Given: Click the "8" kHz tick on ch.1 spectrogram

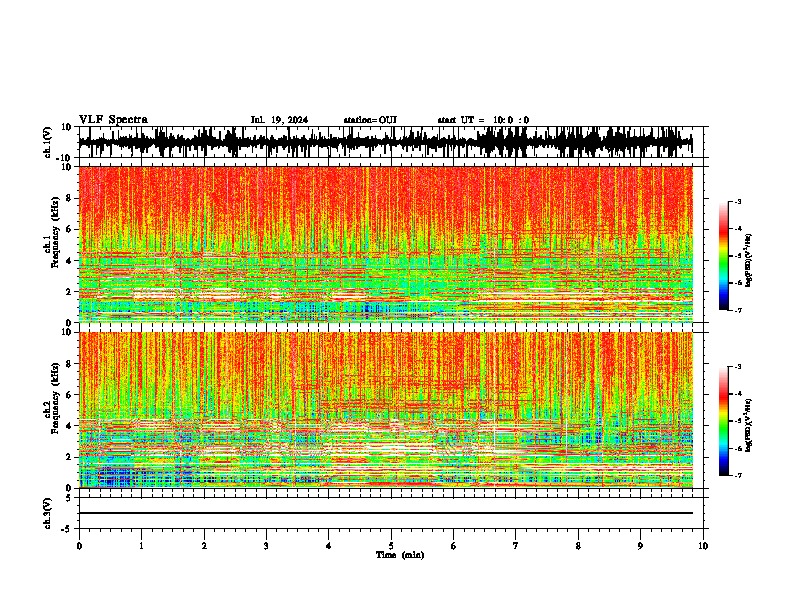Looking at the screenshot, I should click(x=69, y=198).
